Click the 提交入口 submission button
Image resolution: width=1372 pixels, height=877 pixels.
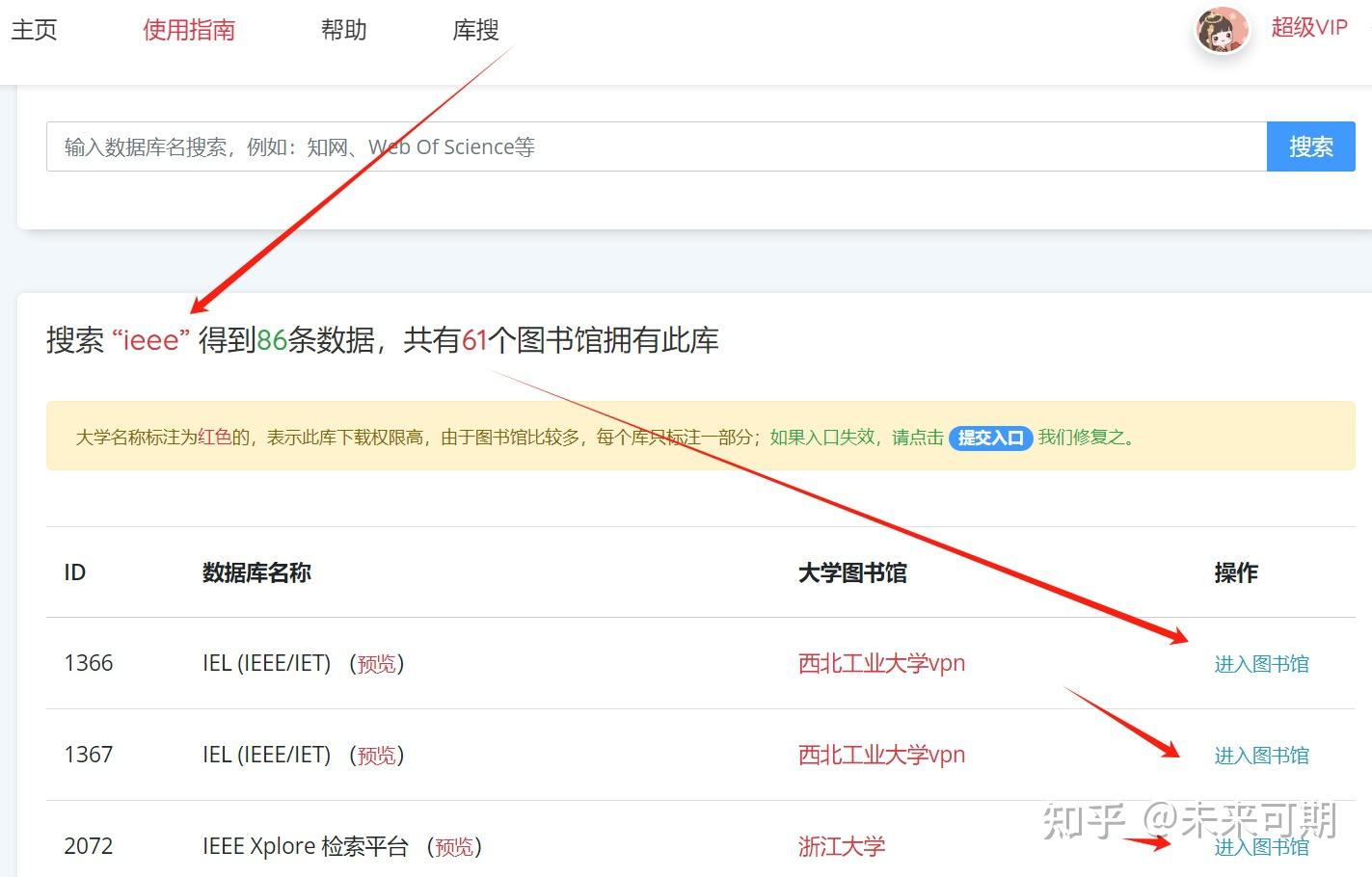pos(990,438)
